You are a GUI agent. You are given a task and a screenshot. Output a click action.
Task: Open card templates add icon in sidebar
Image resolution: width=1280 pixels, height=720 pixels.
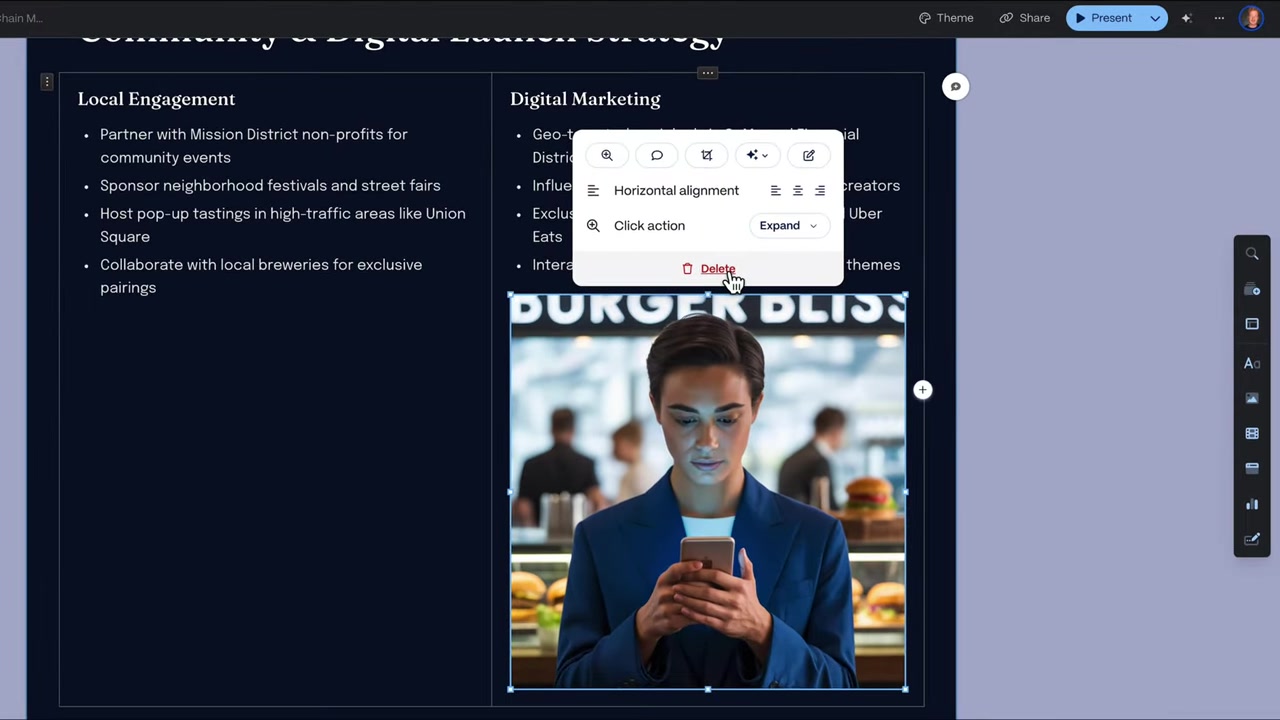1252,290
